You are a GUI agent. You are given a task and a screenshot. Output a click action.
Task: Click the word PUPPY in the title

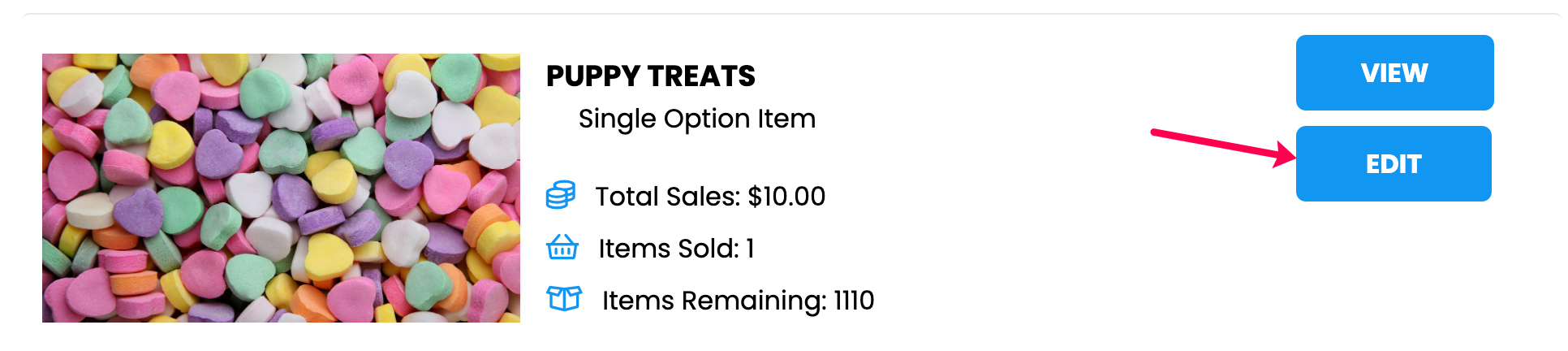(593, 76)
